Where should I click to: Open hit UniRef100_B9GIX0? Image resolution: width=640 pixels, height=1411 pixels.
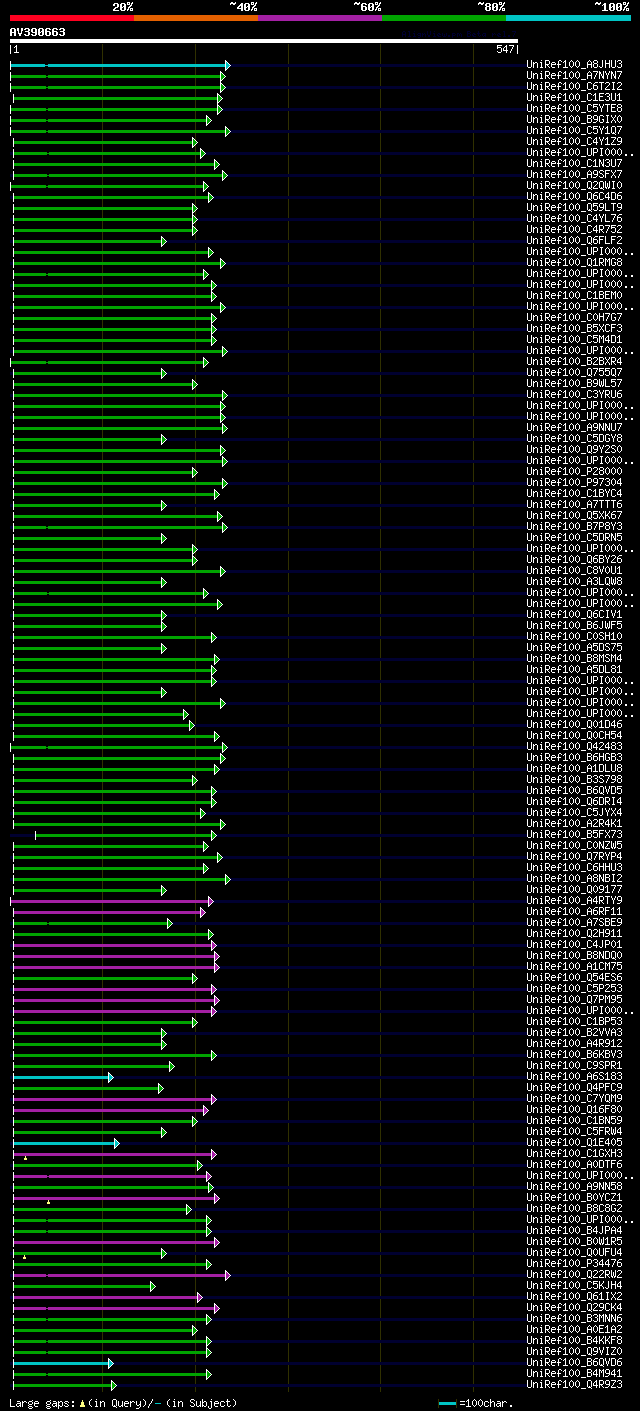pyautogui.click(x=575, y=119)
